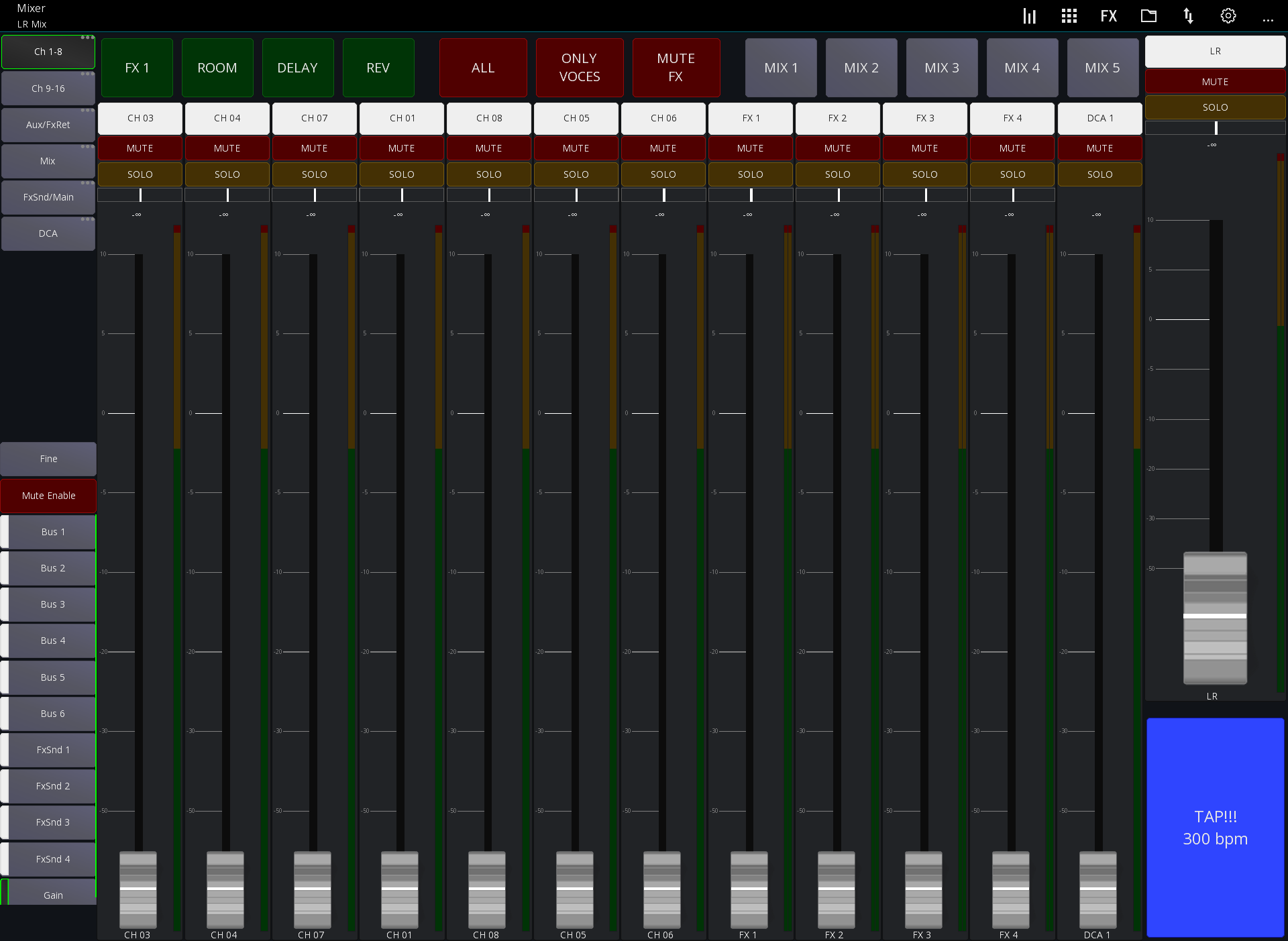Image resolution: width=1288 pixels, height=941 pixels.
Task: Click the green DELAY button
Action: coord(298,68)
